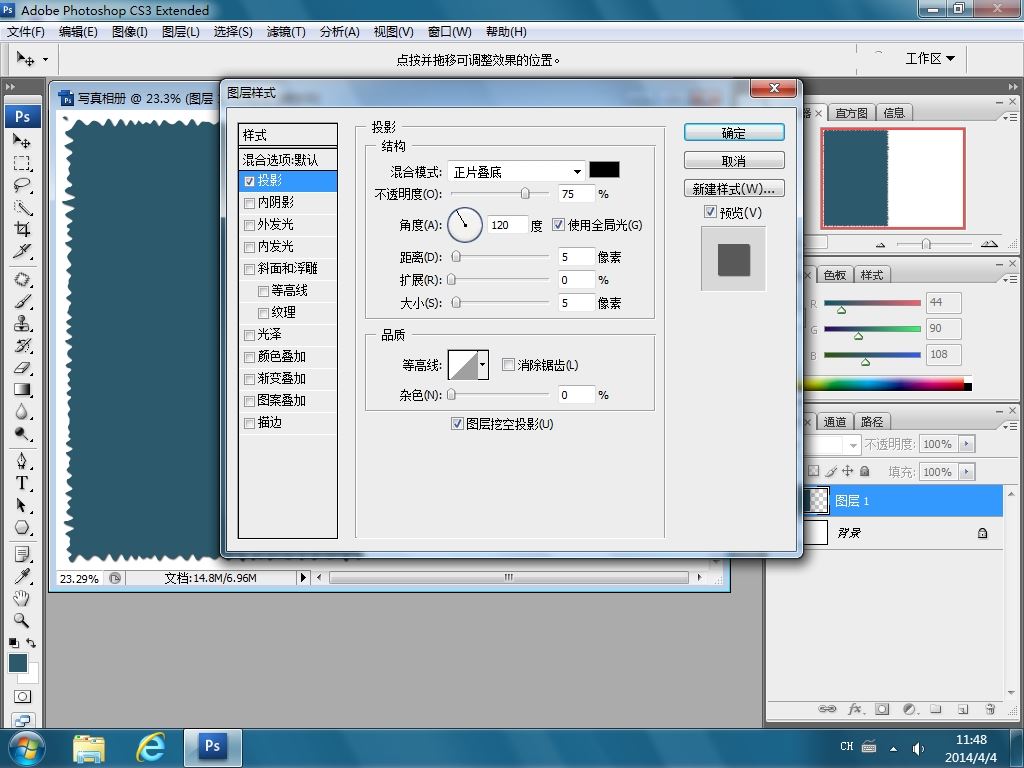
Task: Select the Magic Wand tool
Action: coord(22,208)
